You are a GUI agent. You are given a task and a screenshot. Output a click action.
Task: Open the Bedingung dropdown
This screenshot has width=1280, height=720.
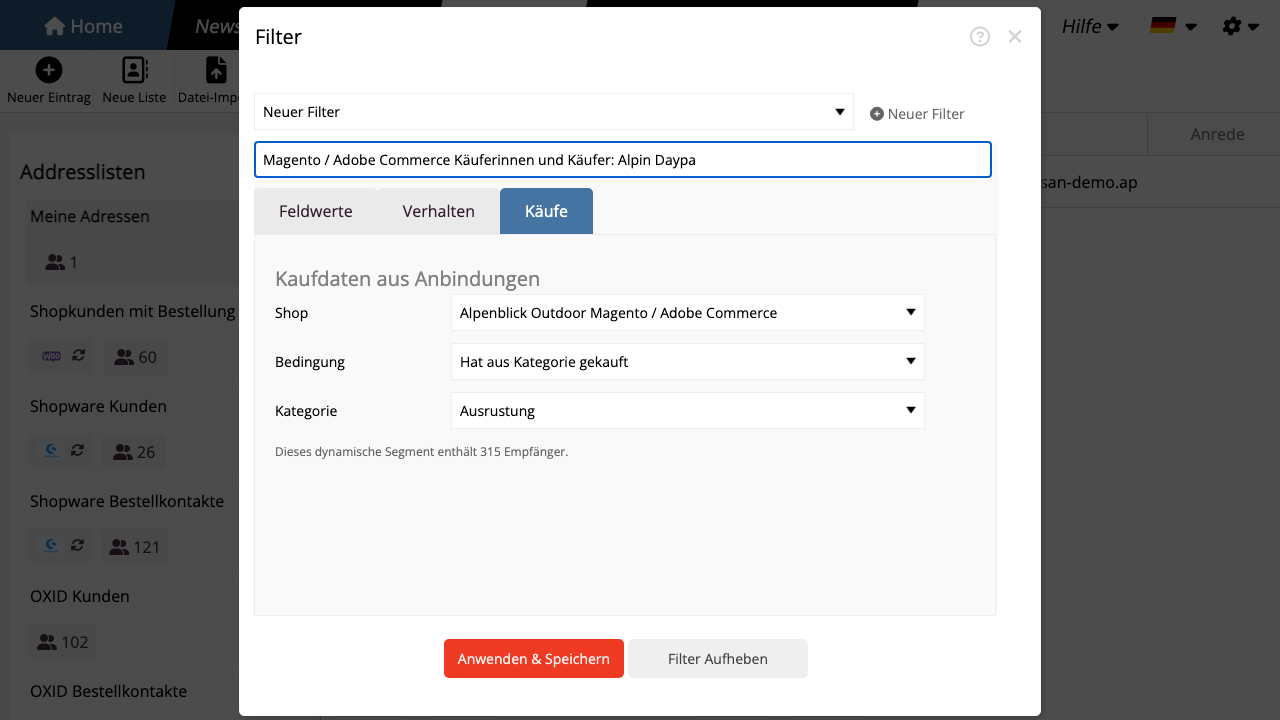click(x=688, y=362)
